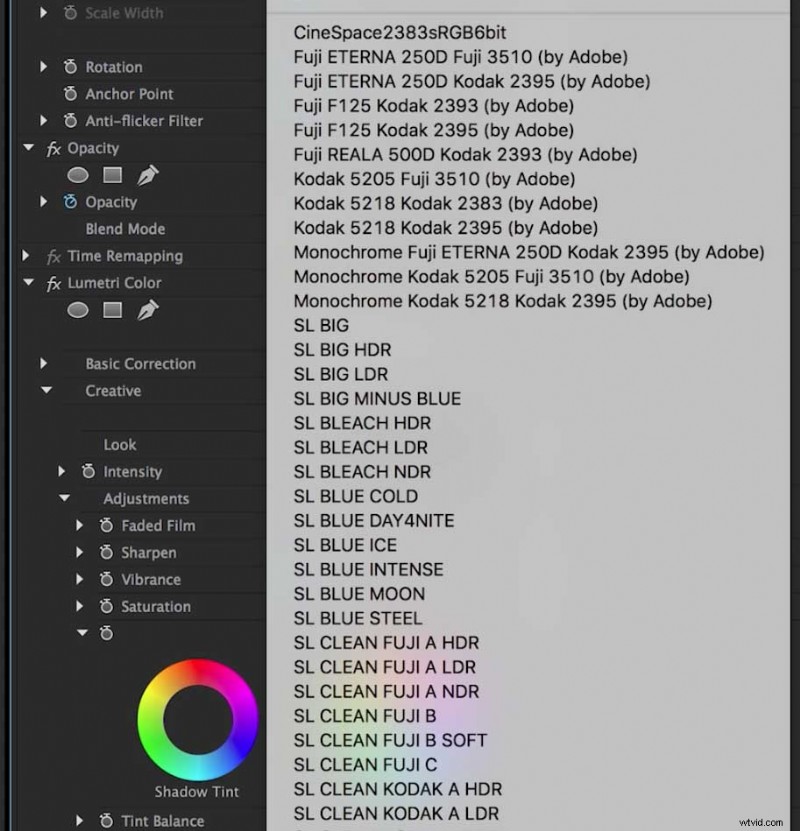Viewport: 800px width, 831px height.
Task: Click the Look label
Action: click(120, 444)
